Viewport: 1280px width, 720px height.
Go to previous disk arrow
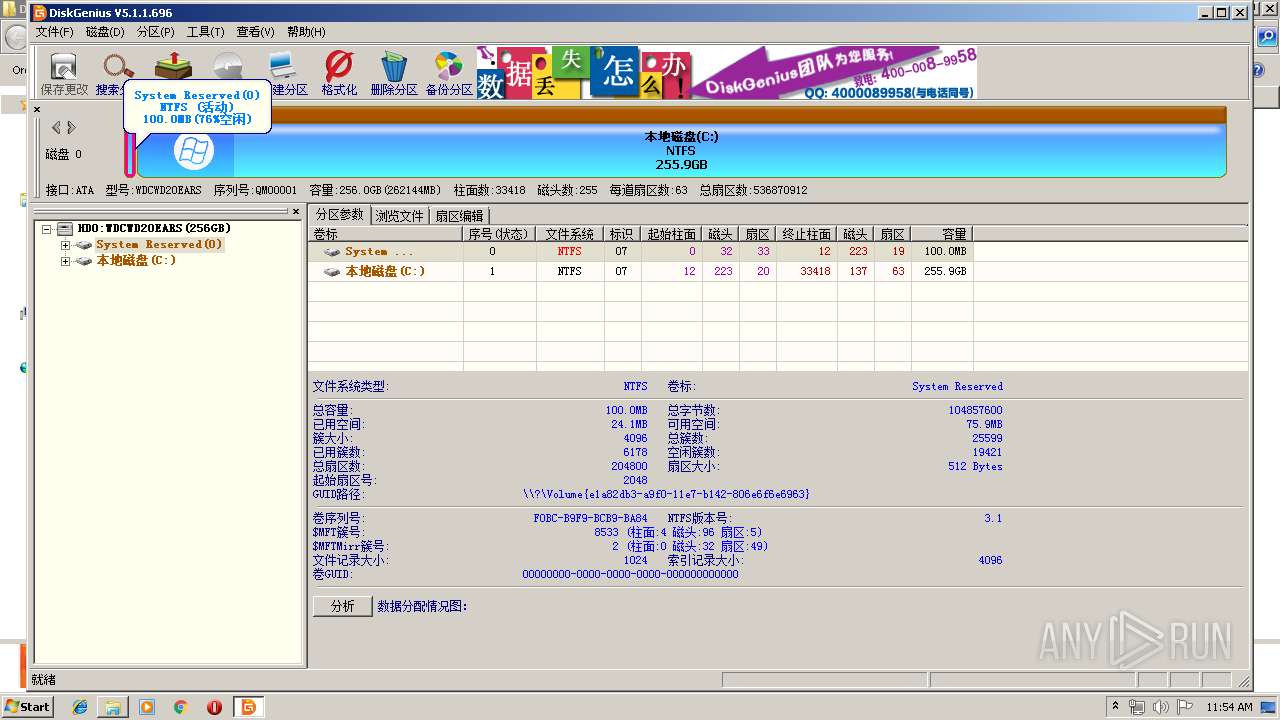(x=56, y=127)
